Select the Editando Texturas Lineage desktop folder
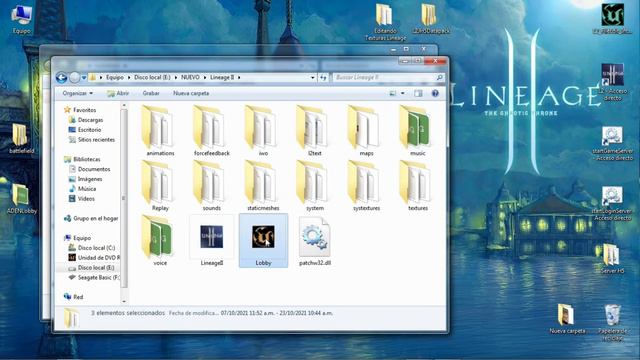640x360 pixels. pos(385,22)
